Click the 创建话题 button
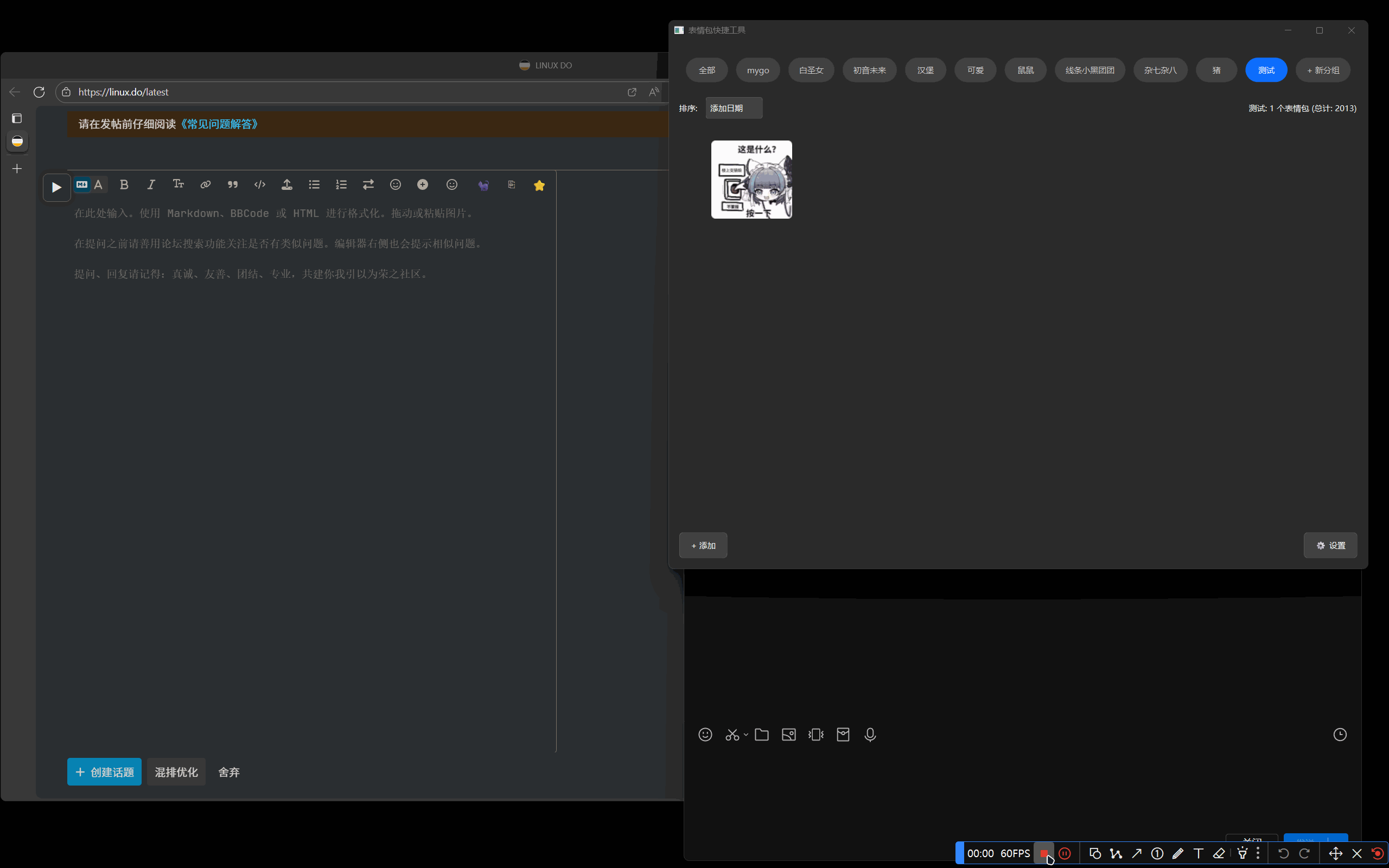 [x=105, y=772]
